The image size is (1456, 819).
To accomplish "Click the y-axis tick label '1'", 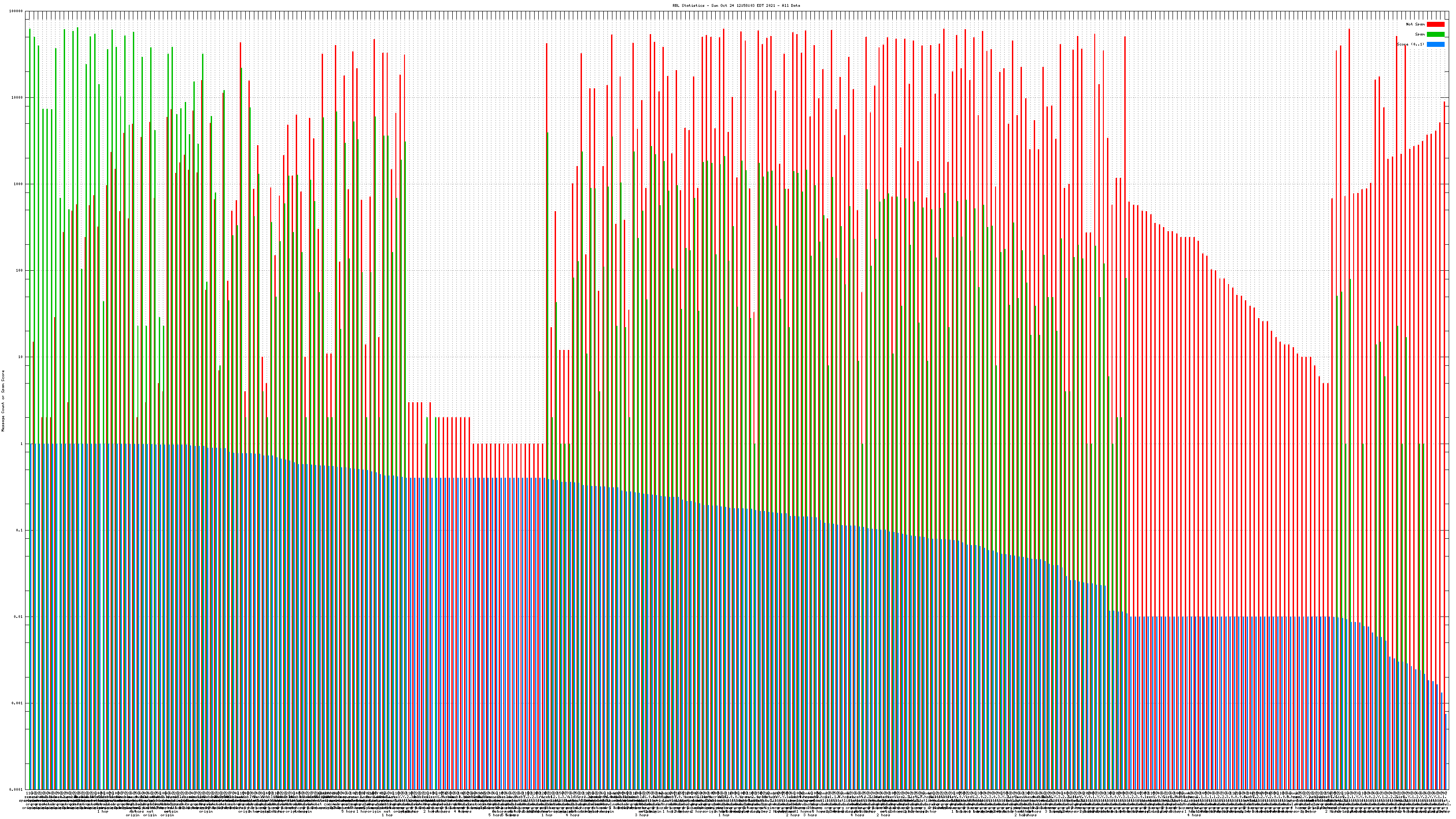I will [22, 444].
